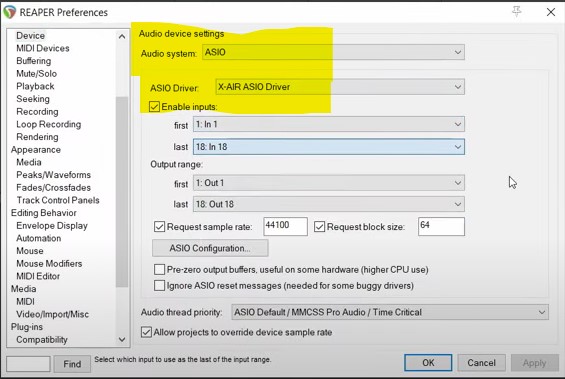Click the sample rate field showing 44100
This screenshot has width=565, height=379.
[x=285, y=226]
